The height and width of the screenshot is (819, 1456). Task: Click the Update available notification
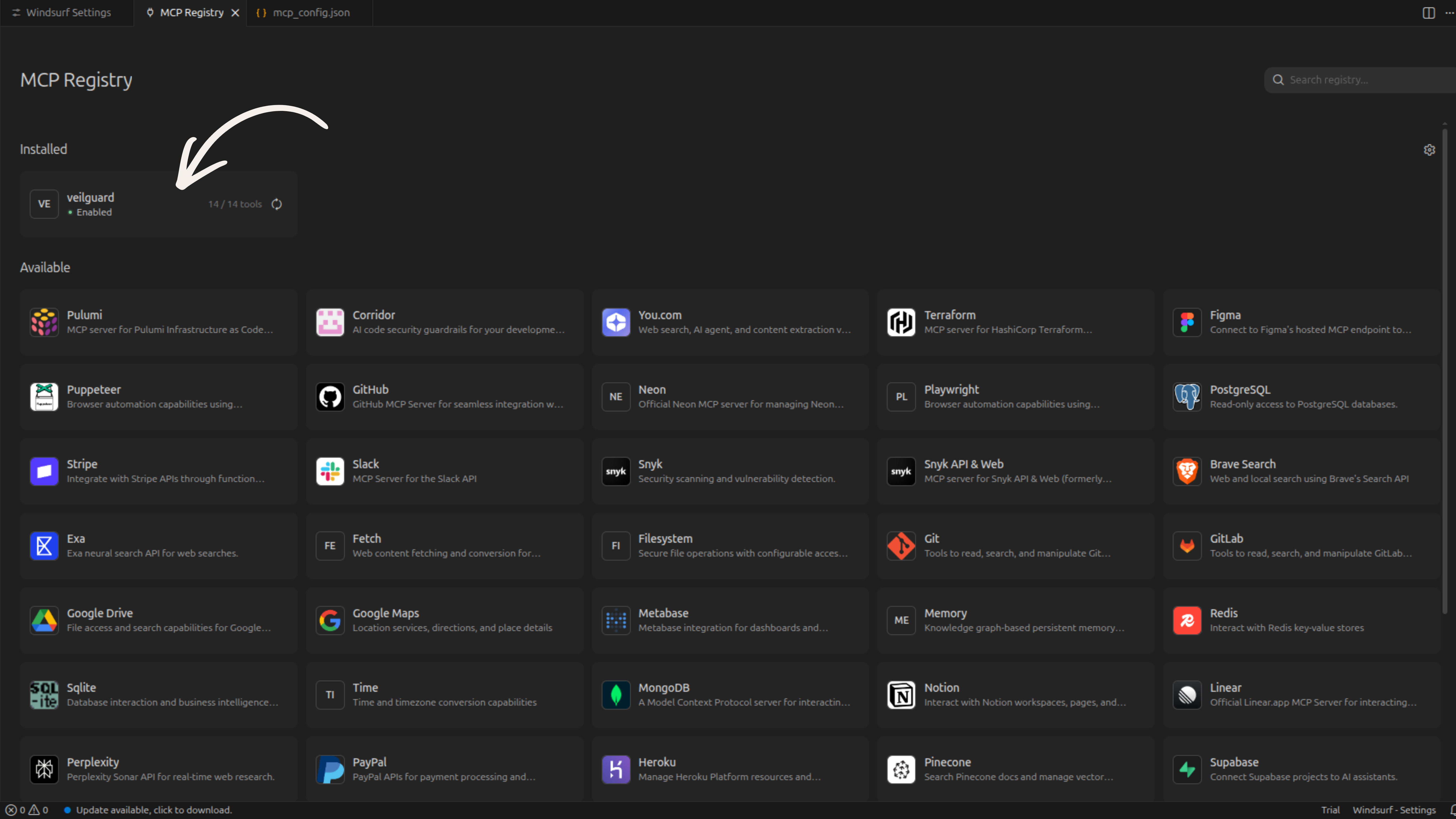pos(148,810)
